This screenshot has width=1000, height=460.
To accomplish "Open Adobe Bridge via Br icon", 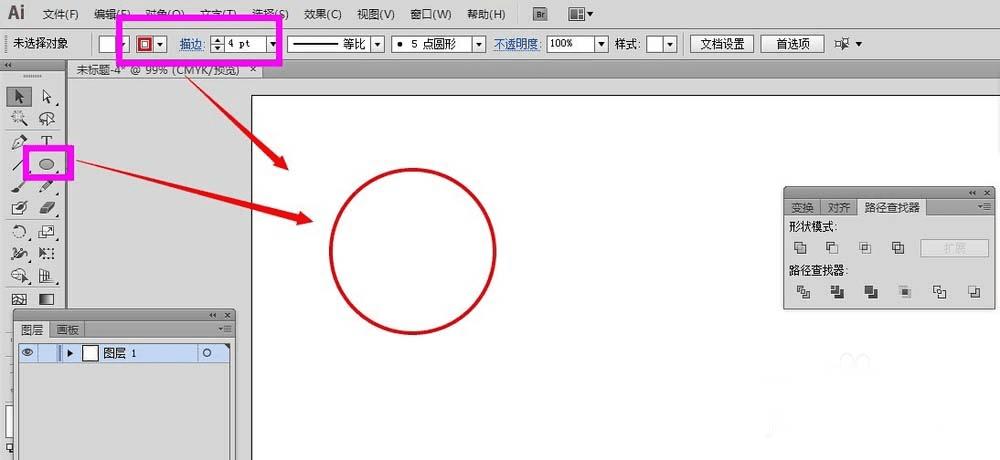I will coord(540,13).
